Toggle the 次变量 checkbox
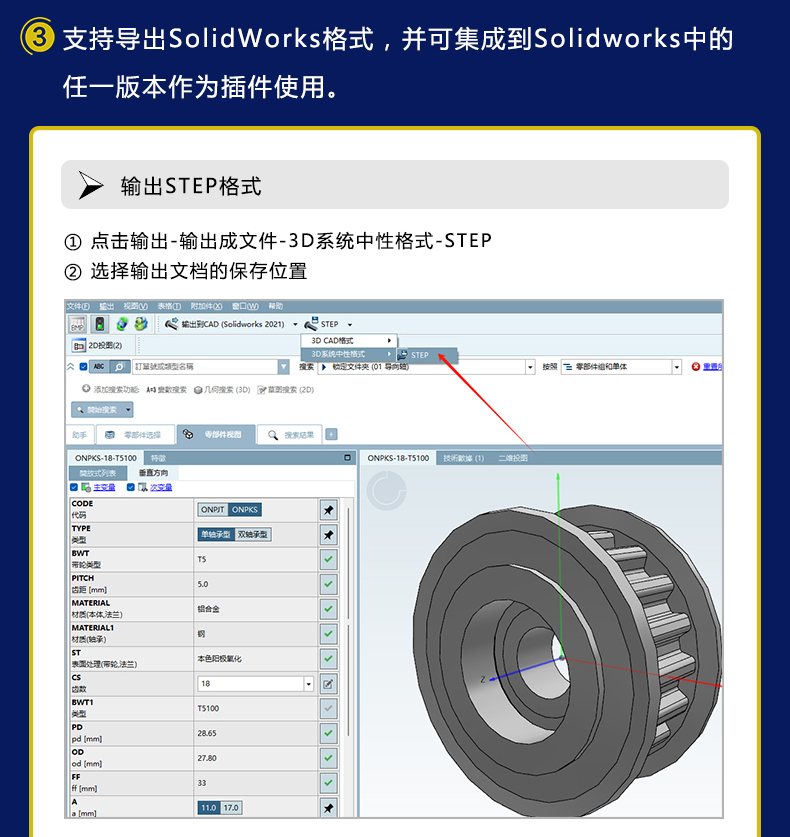The width and height of the screenshot is (790, 837). point(131,487)
